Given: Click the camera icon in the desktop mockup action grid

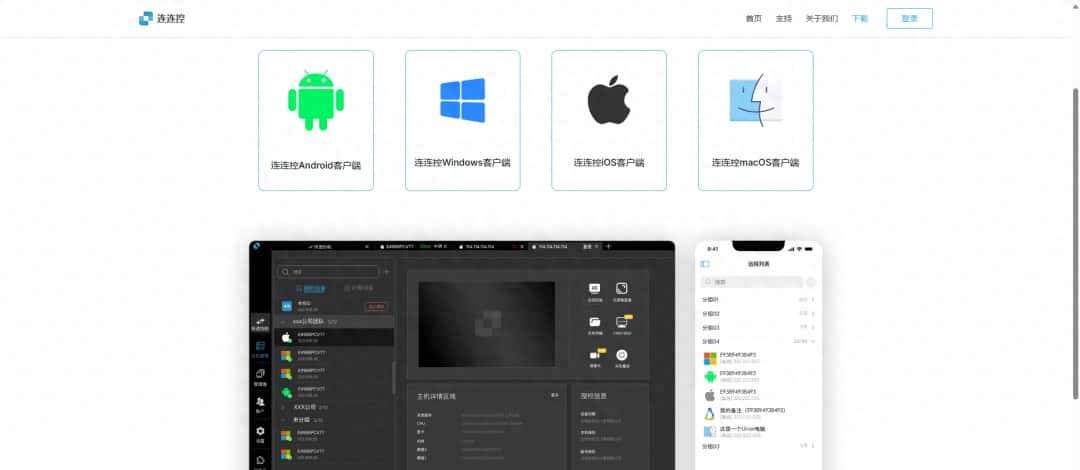Looking at the screenshot, I should pyautogui.click(x=594, y=355).
